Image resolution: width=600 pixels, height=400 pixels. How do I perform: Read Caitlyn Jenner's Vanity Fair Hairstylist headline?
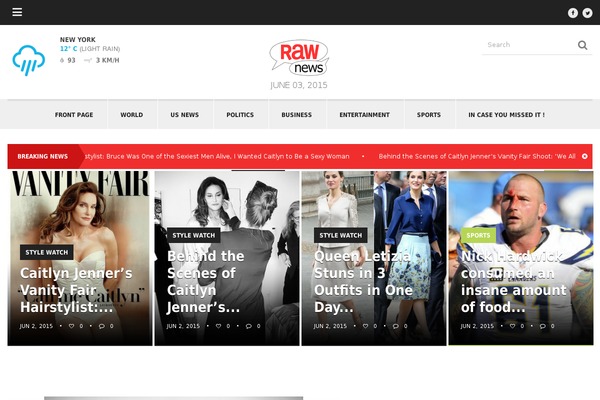(77, 290)
